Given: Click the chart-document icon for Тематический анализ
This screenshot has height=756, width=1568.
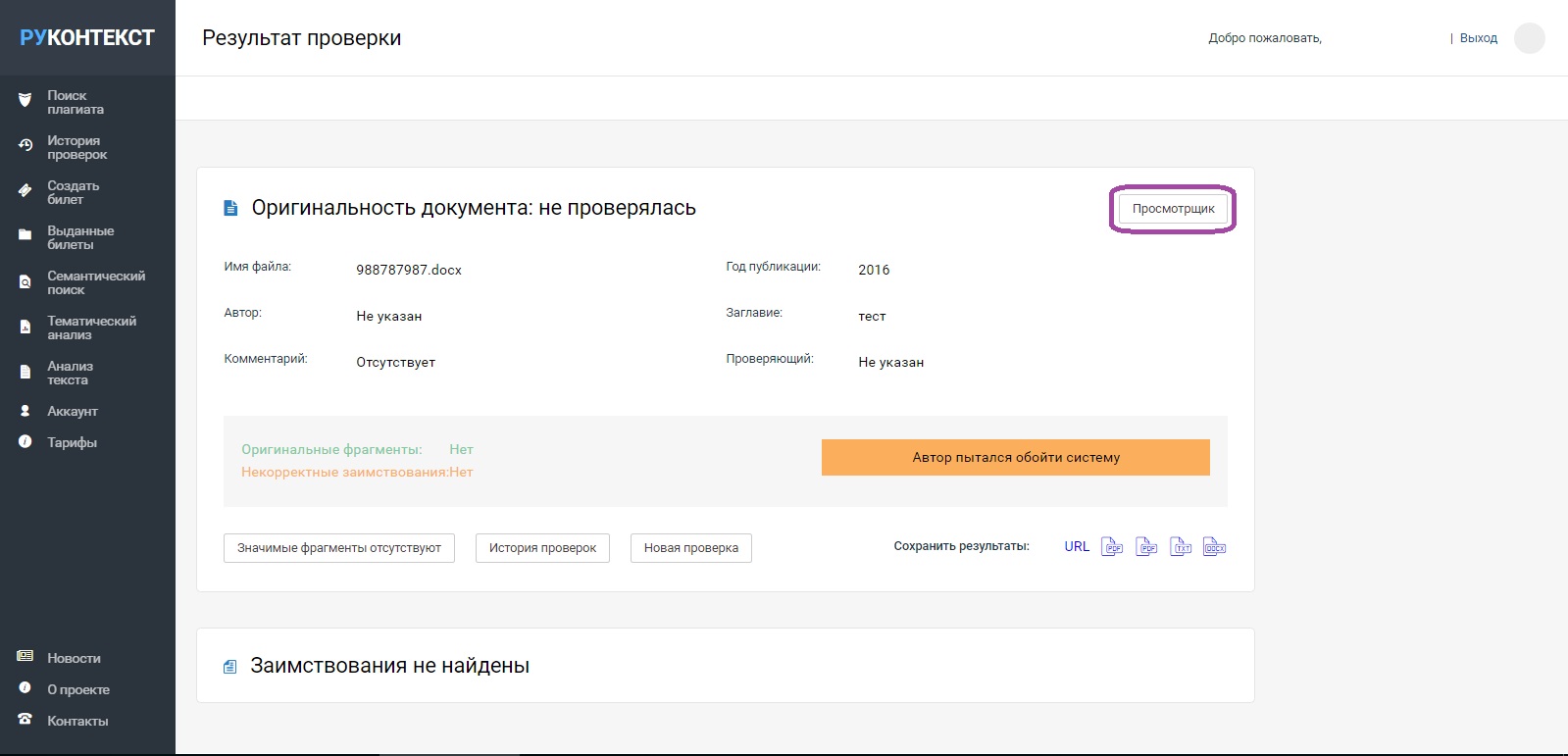Looking at the screenshot, I should pyautogui.click(x=25, y=327).
